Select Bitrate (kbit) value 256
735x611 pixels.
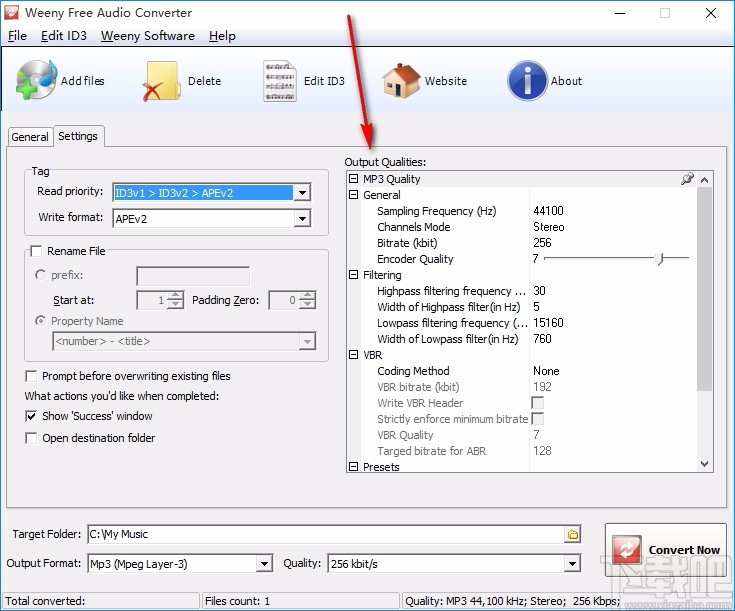[542, 242]
